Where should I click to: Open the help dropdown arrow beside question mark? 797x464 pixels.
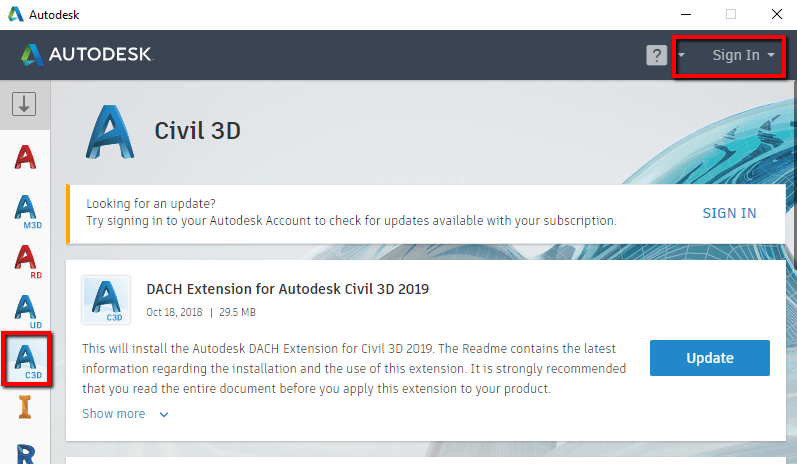[x=681, y=56]
